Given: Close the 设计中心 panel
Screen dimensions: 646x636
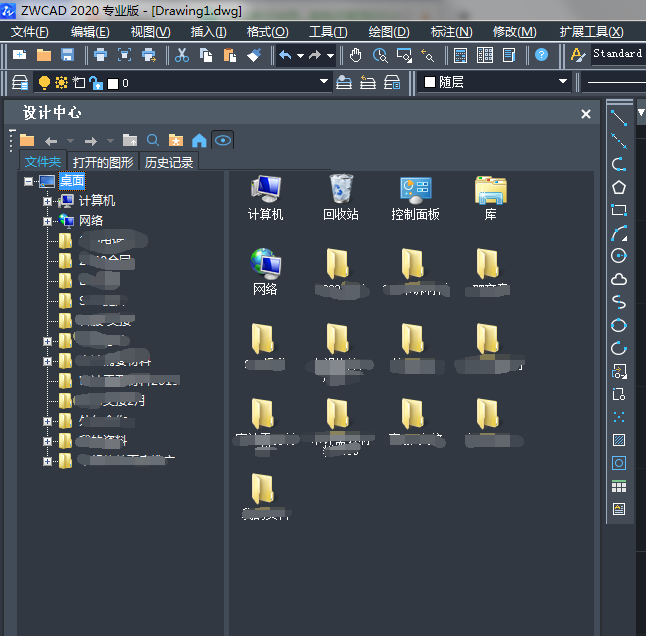Looking at the screenshot, I should coord(586,114).
